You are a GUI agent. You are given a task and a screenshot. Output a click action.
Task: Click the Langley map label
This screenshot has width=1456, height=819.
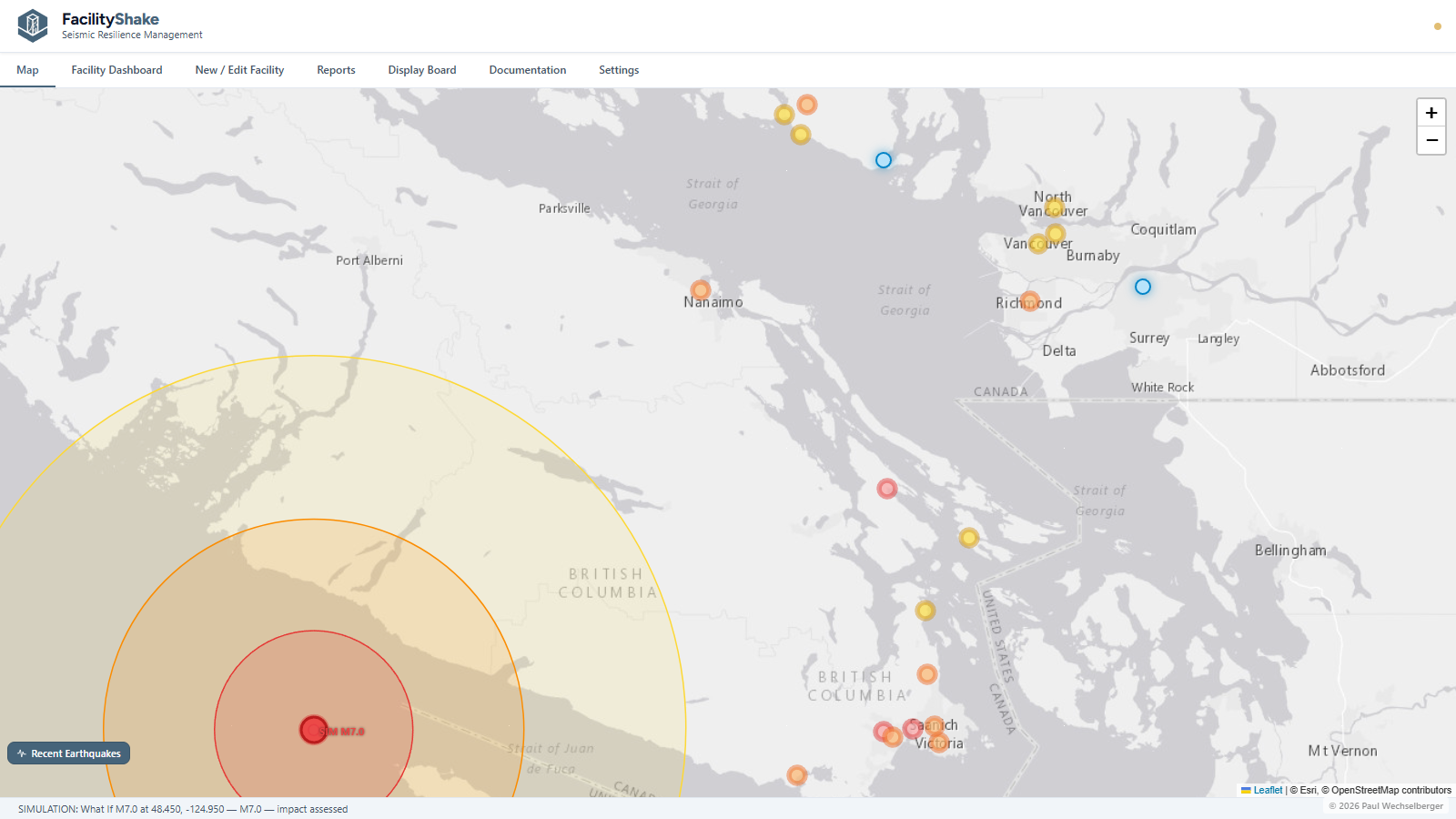tap(1218, 339)
